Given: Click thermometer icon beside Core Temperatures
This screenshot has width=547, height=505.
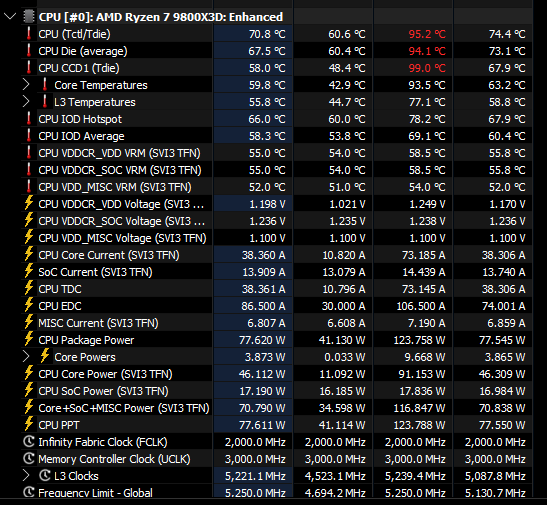Looking at the screenshot, I should click(45, 85).
